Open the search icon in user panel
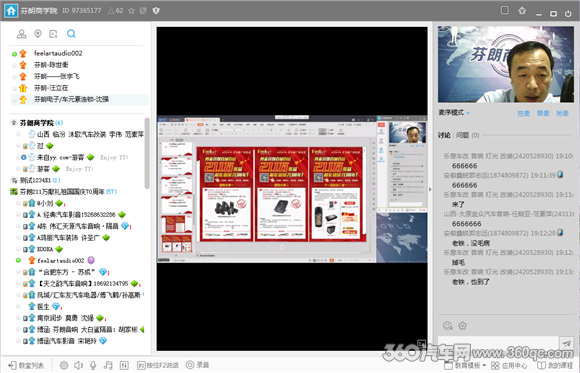Screen dimensions: 580x373 (71, 34)
